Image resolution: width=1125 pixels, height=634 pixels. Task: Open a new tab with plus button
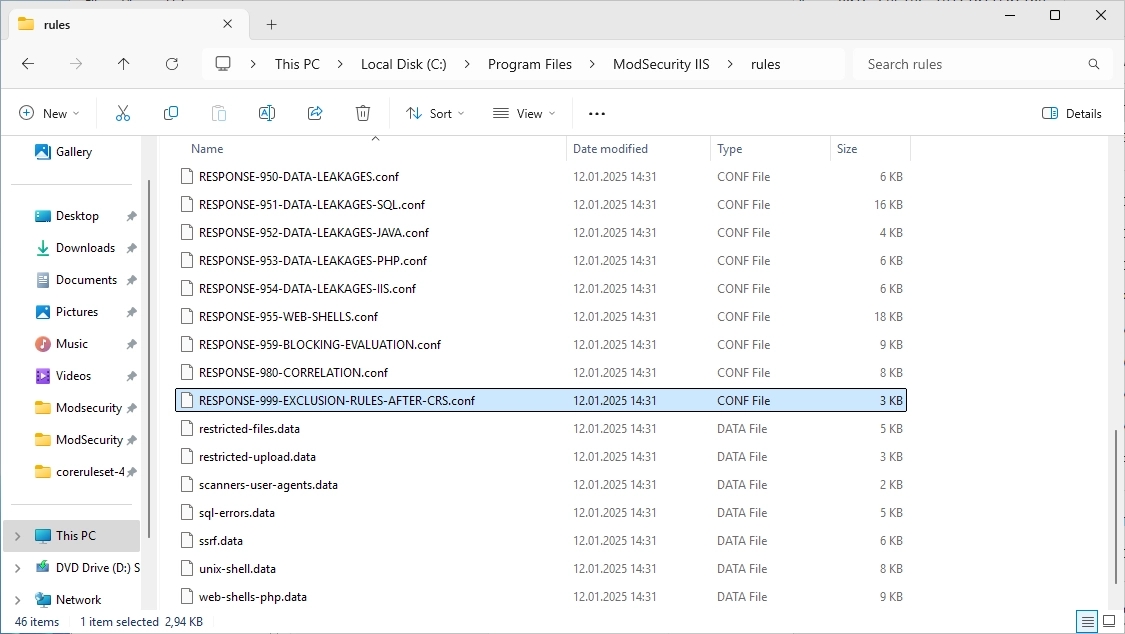click(271, 24)
